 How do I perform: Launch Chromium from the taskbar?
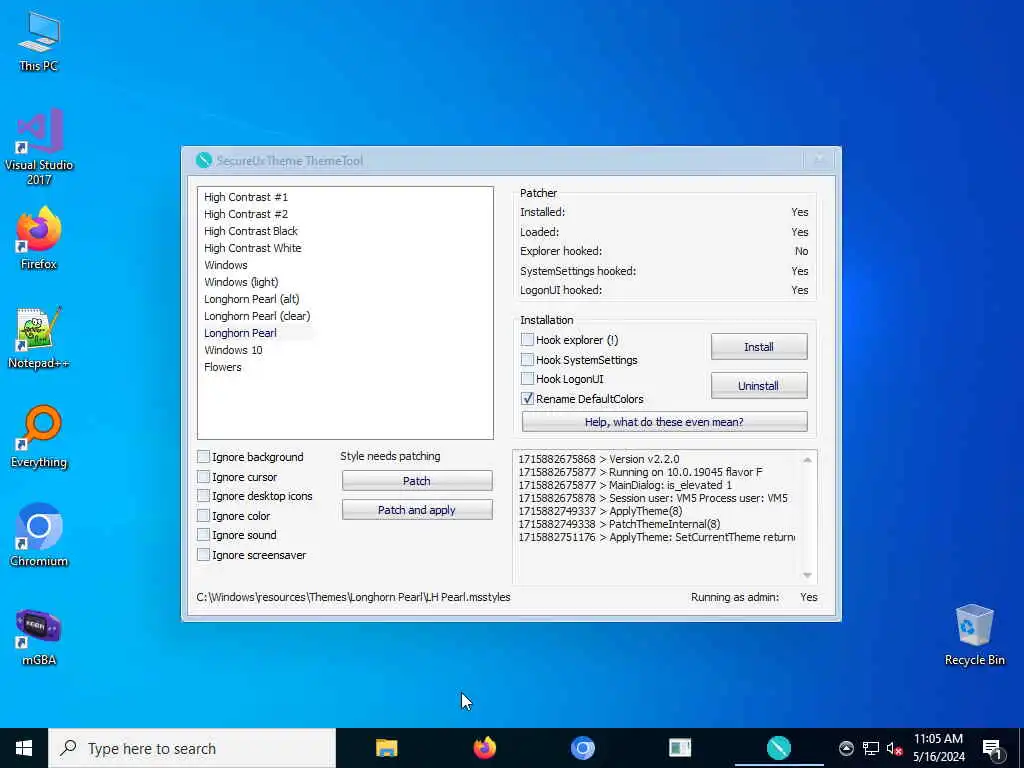583,748
